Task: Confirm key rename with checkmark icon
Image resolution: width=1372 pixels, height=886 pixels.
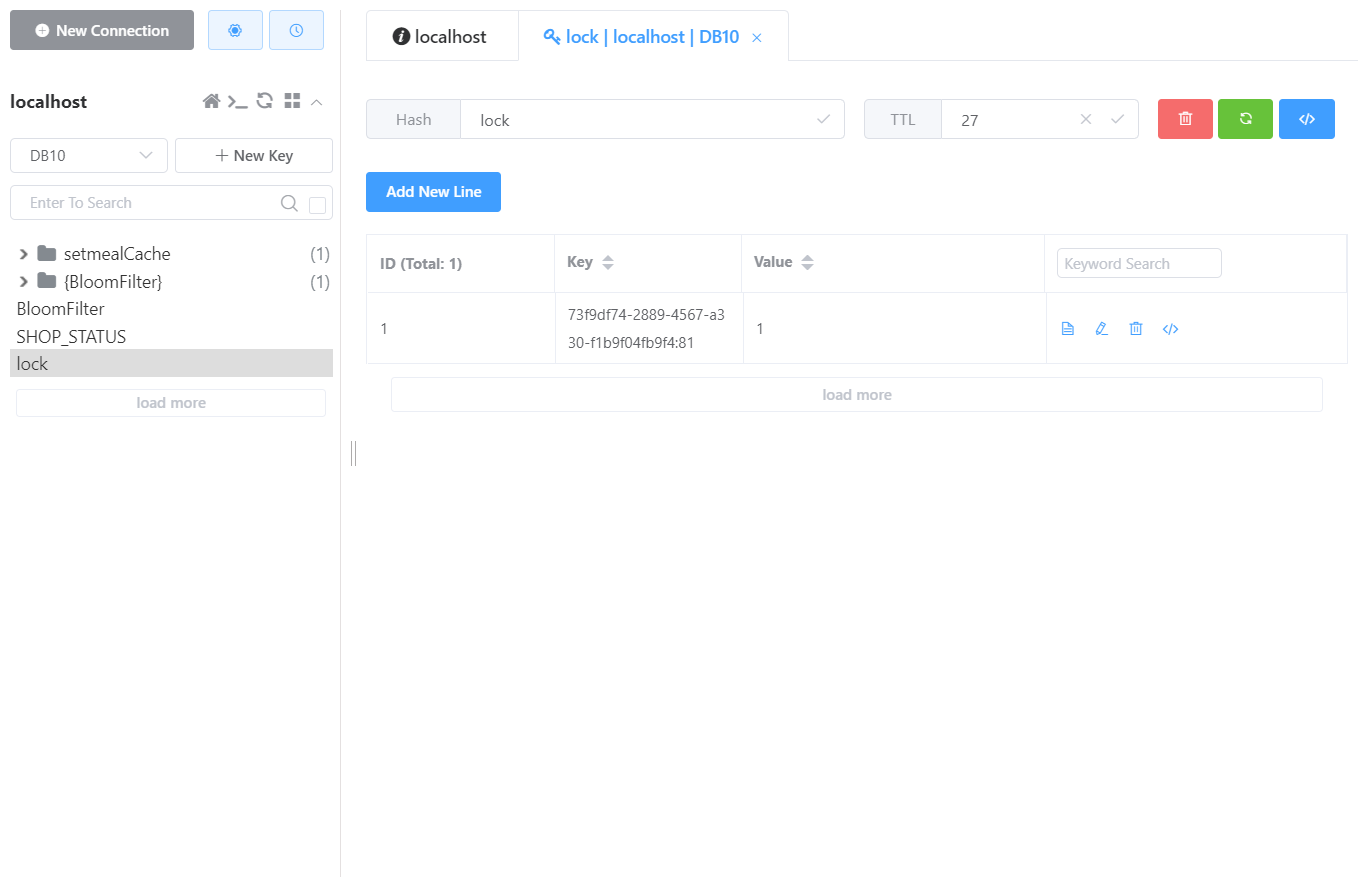Action: (824, 119)
